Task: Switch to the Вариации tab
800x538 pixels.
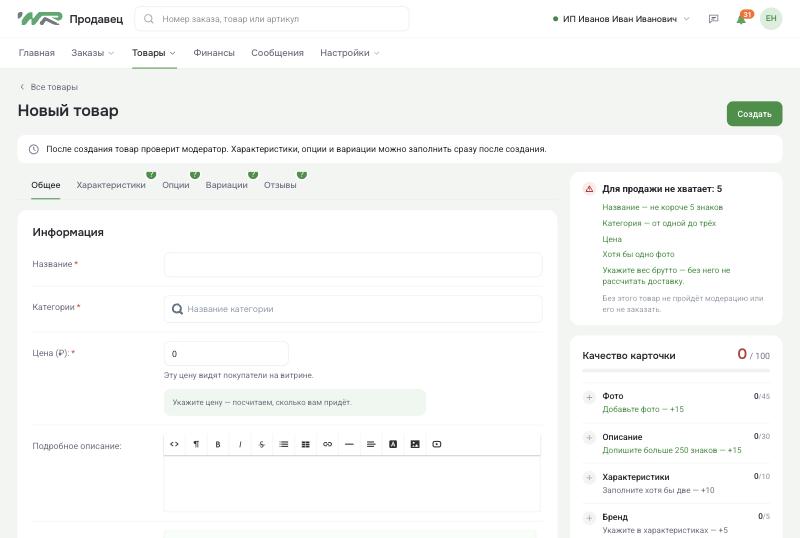Action: tap(227, 185)
